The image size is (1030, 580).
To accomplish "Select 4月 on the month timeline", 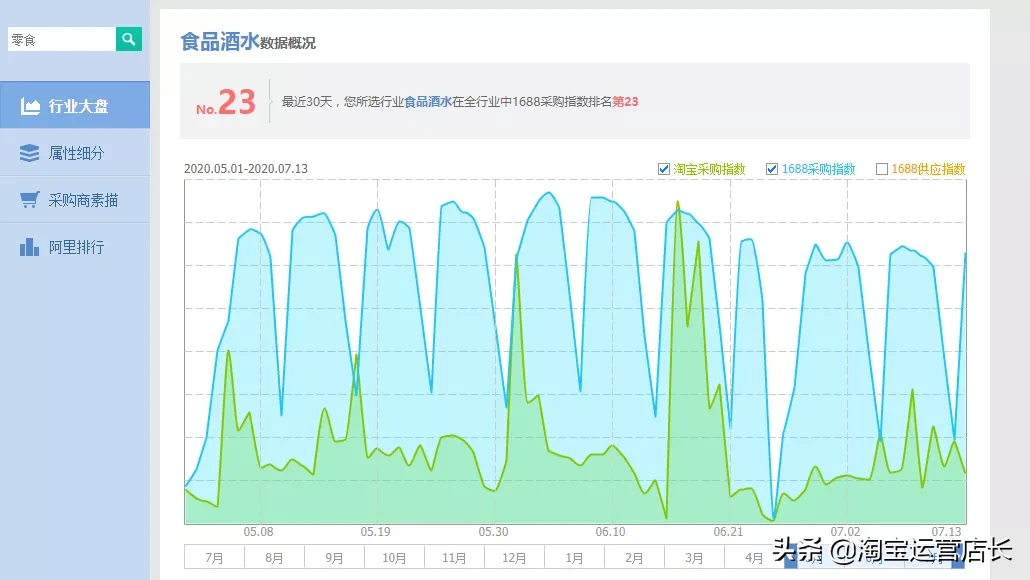I will pos(754,557).
